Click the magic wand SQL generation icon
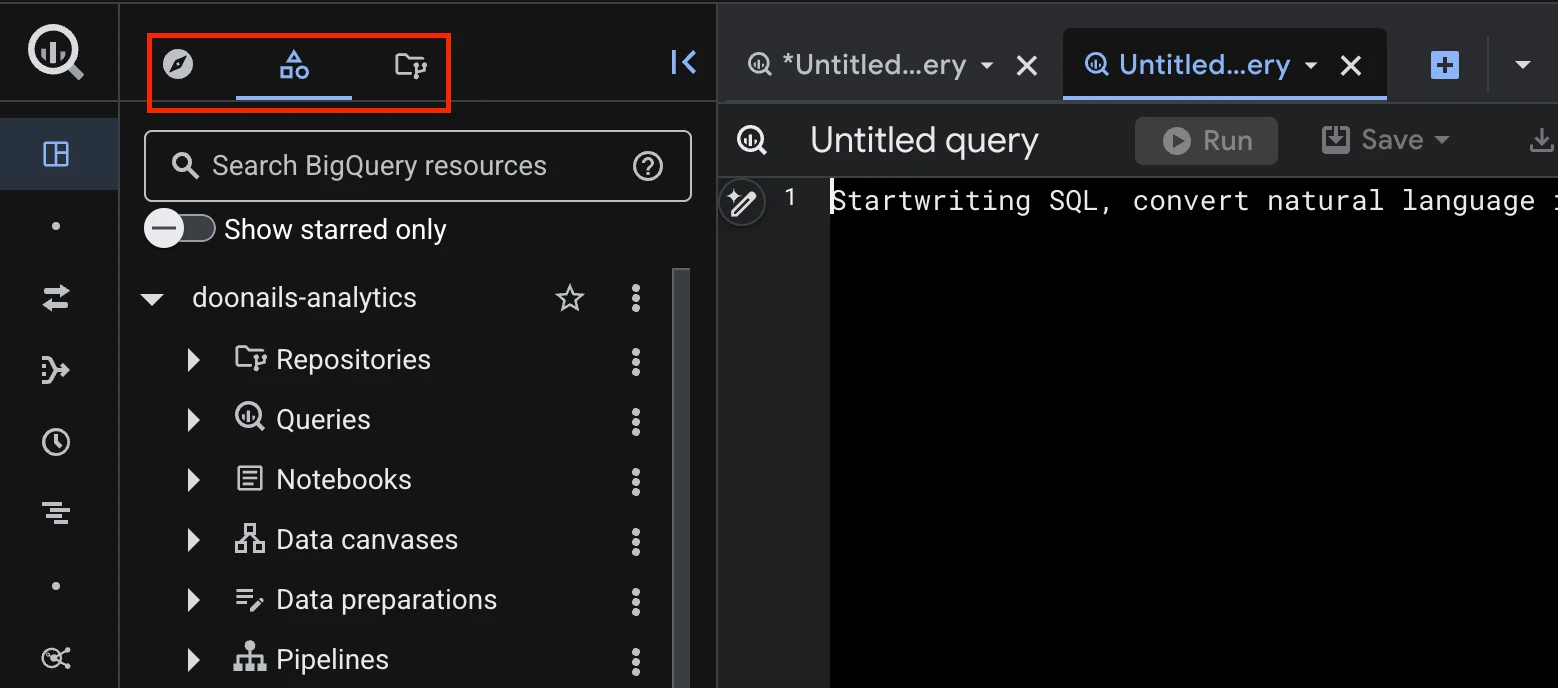This screenshot has width=1558, height=688. coord(742,204)
